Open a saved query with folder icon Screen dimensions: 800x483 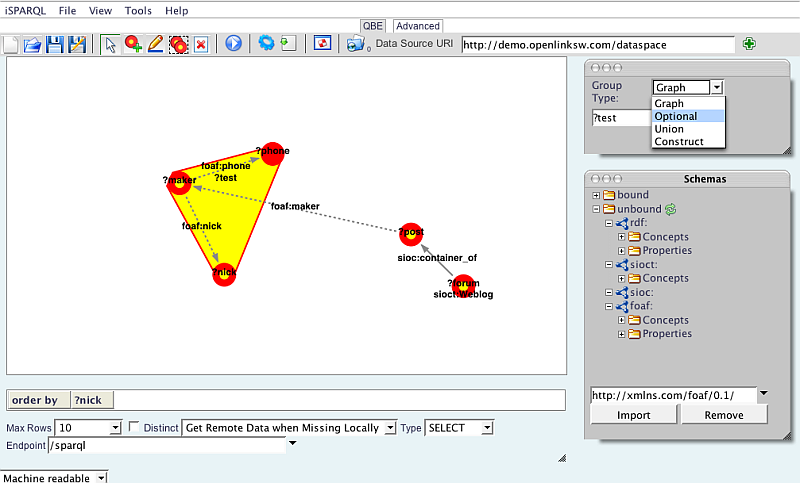[x=33, y=44]
